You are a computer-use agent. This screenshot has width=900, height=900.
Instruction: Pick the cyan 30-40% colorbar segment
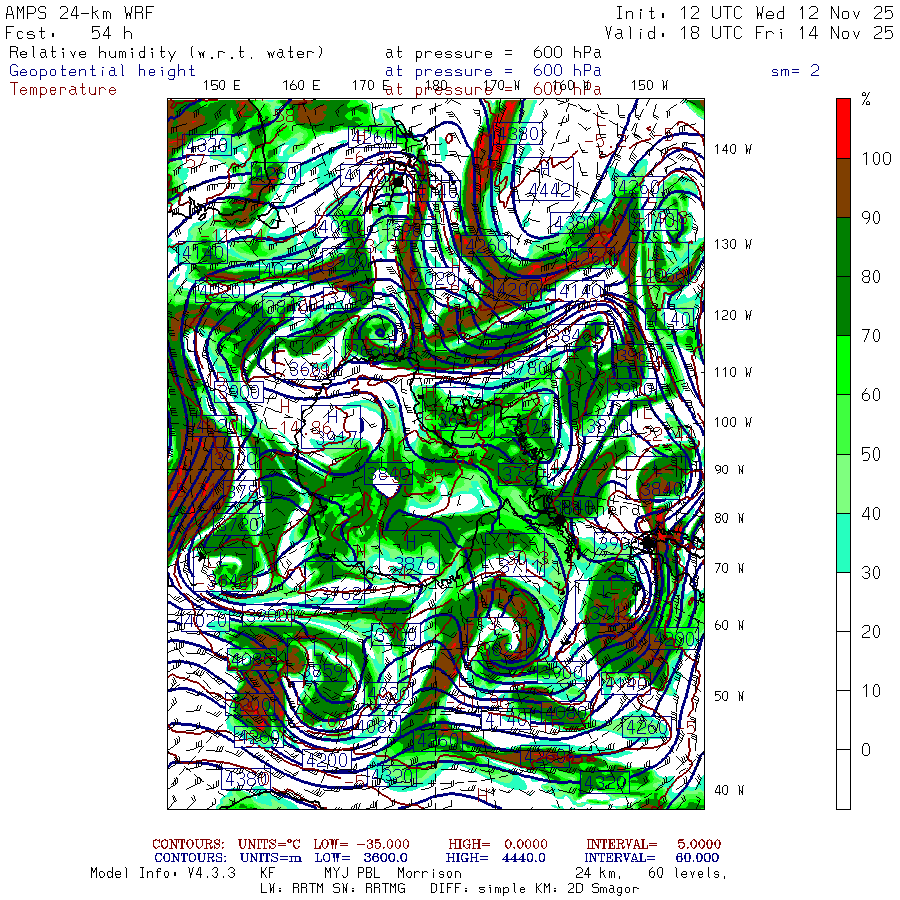coord(843,542)
